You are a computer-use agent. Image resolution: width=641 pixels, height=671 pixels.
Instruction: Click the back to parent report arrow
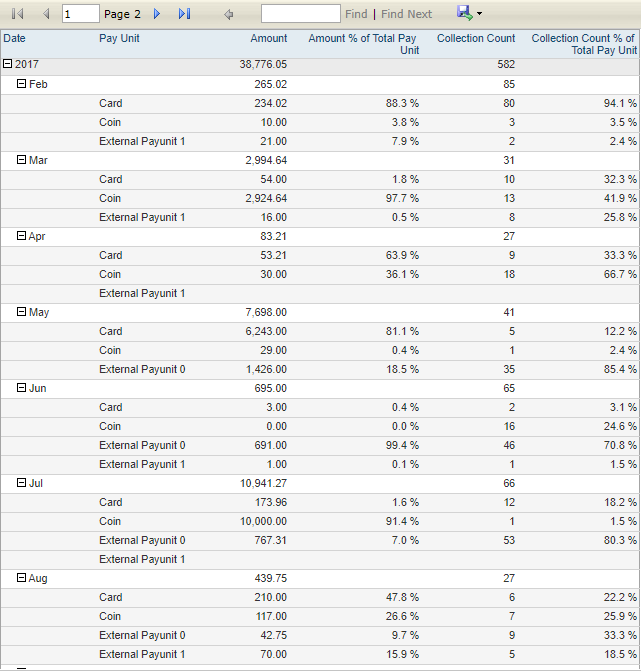(229, 15)
